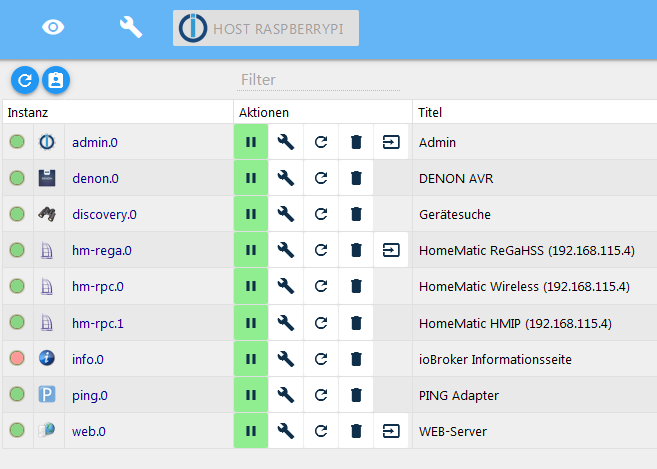Restart the admin.0 instance
657x469 pixels.
pyautogui.click(x=321, y=142)
